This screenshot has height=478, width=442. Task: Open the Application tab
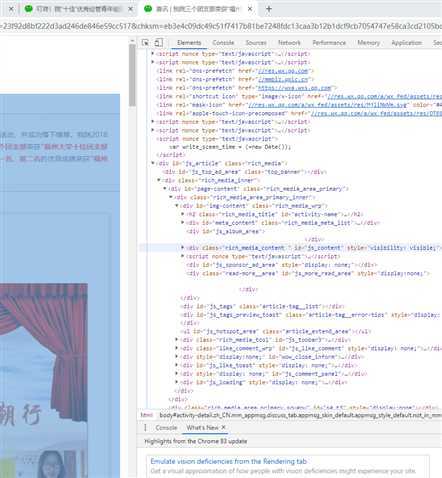pyautogui.click(x=406, y=43)
